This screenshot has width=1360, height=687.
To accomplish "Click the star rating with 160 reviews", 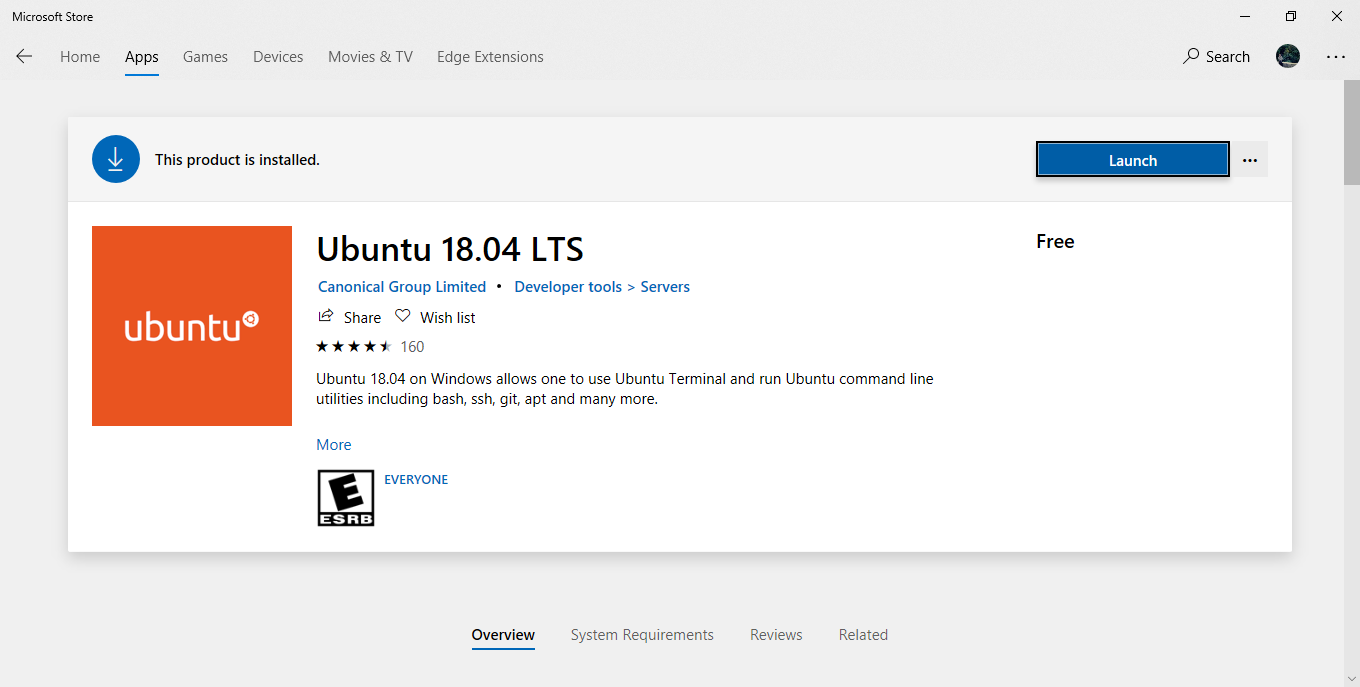I will click(370, 347).
